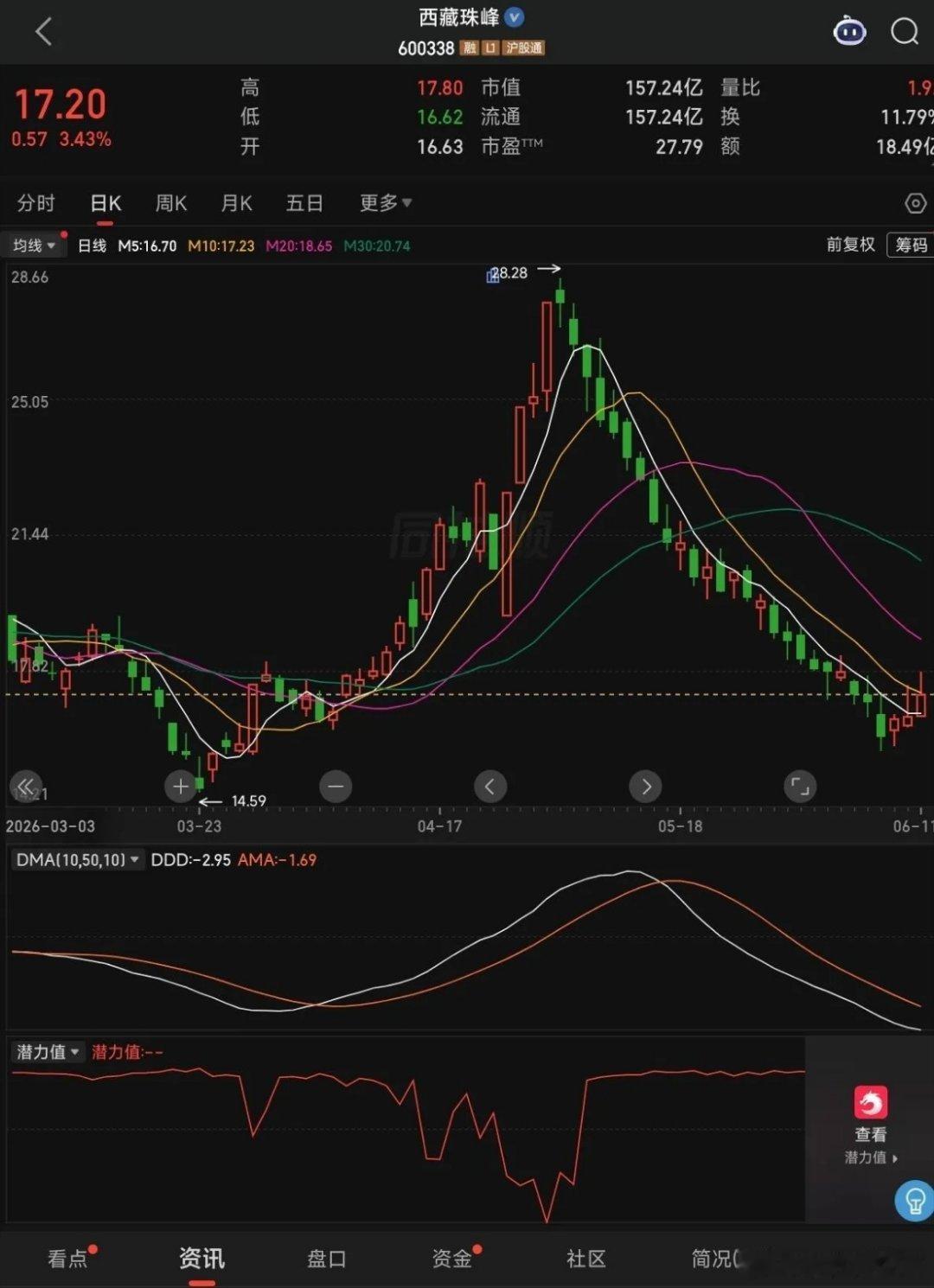Open the 看点 bottom tab
Viewport: 934px width, 1288px height.
(x=68, y=1259)
